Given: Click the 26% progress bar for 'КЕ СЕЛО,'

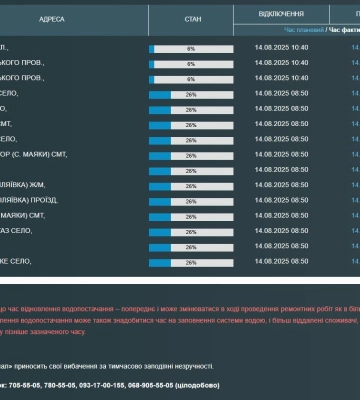Looking at the screenshot, I should tap(191, 263).
